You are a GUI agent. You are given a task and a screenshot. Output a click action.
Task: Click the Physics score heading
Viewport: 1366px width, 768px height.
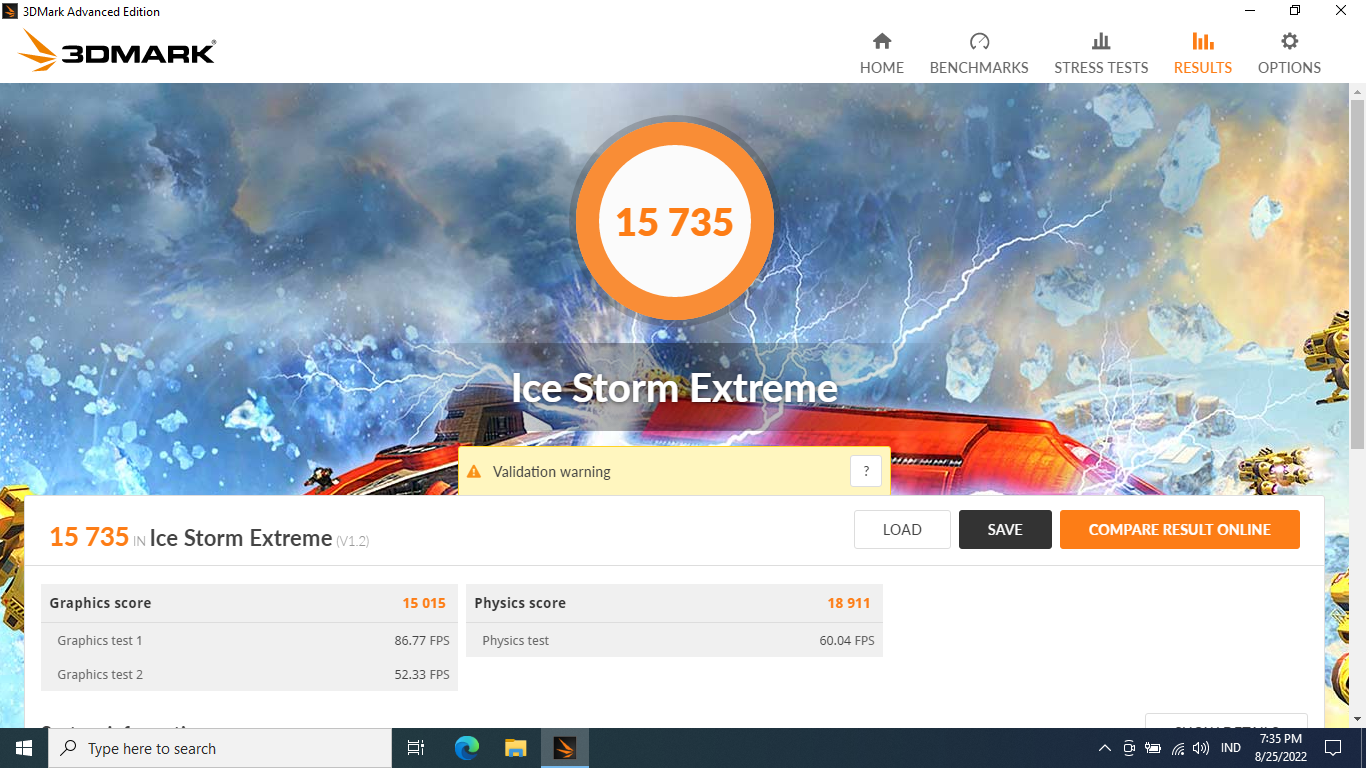point(520,603)
